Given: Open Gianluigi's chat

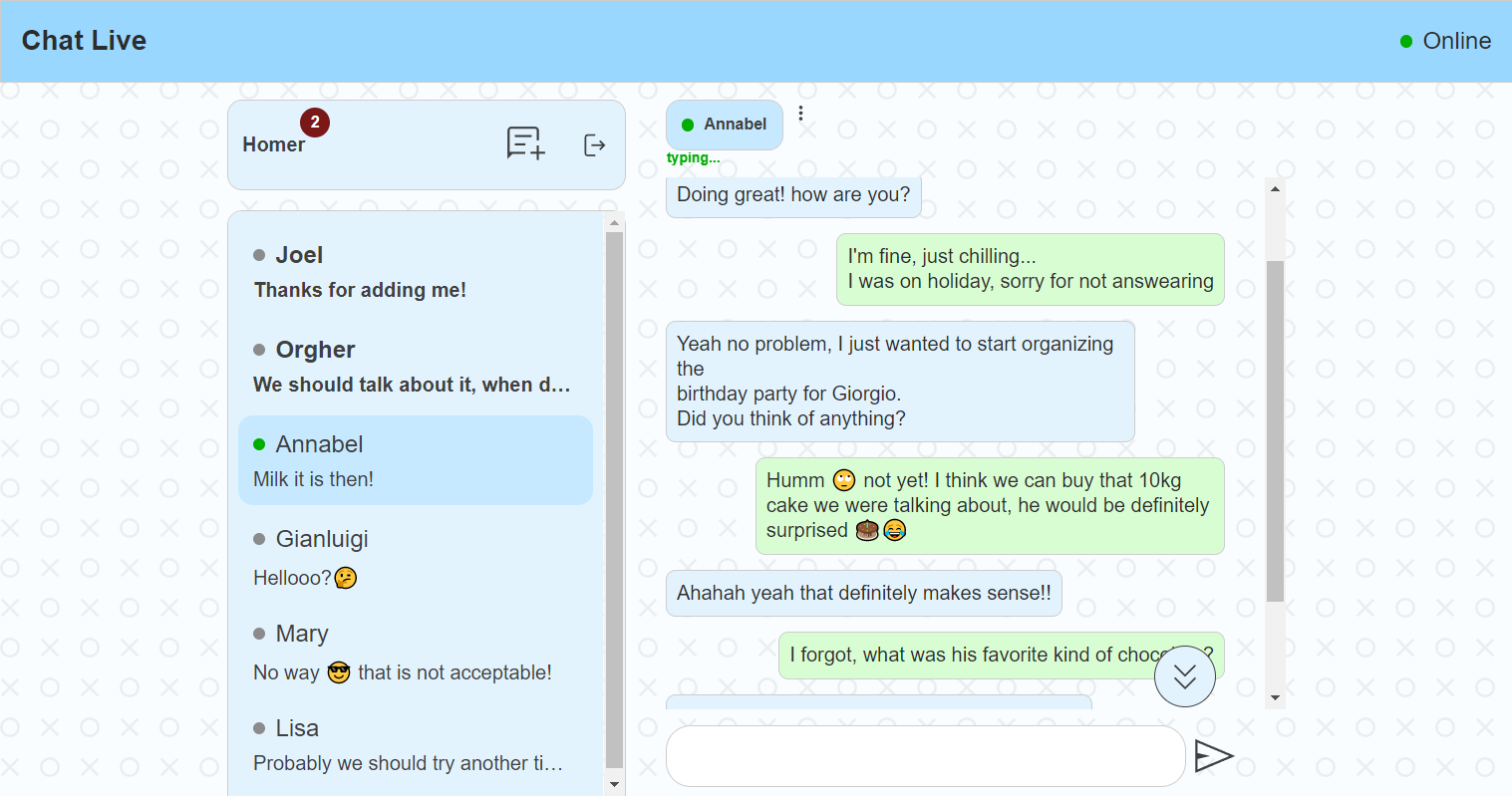Looking at the screenshot, I should coord(415,557).
